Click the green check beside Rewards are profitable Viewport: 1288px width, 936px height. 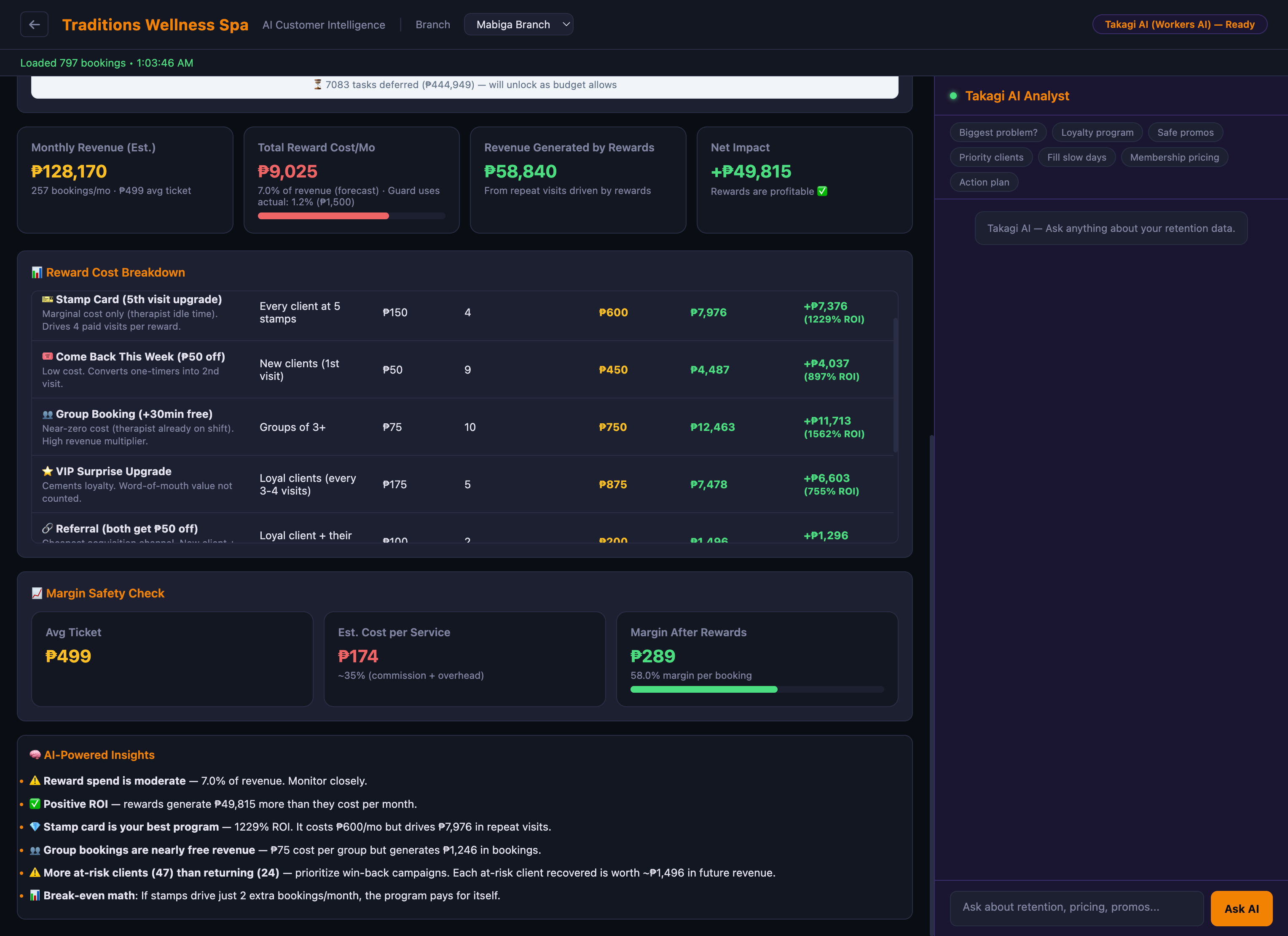coord(822,191)
